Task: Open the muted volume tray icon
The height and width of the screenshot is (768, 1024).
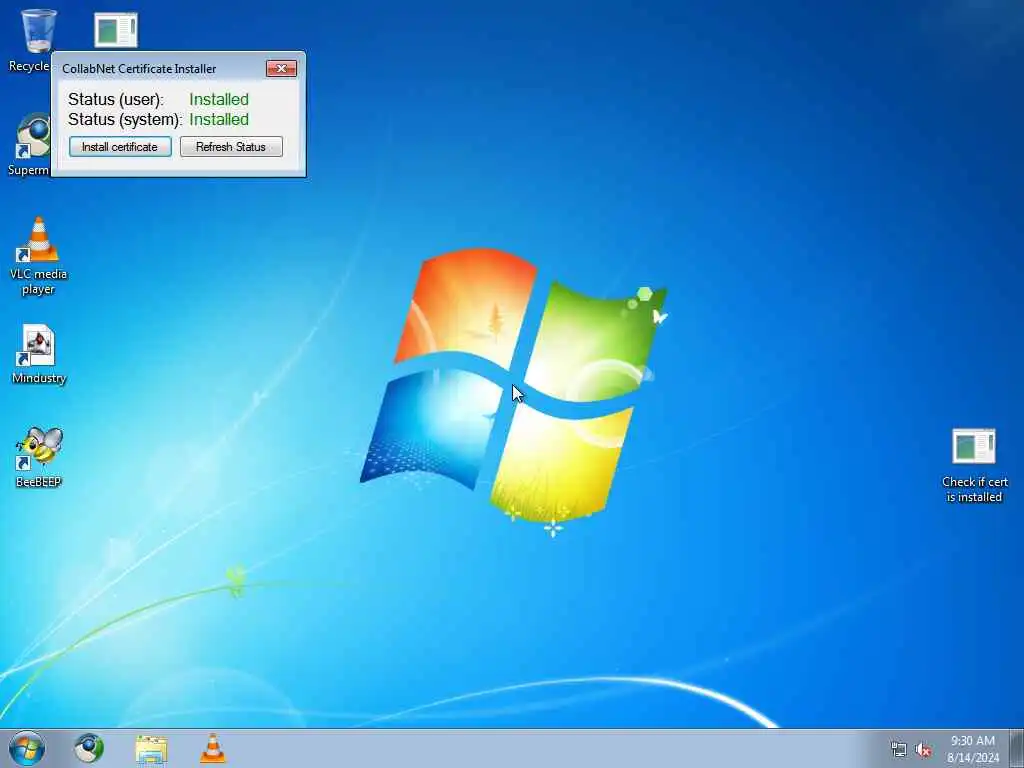Action: tap(923, 749)
